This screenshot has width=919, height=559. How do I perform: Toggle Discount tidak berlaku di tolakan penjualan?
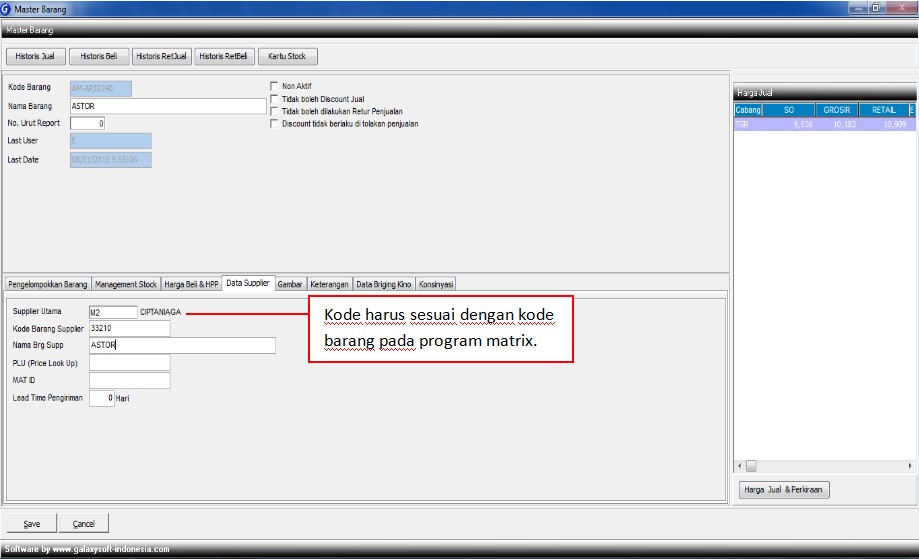(274, 124)
